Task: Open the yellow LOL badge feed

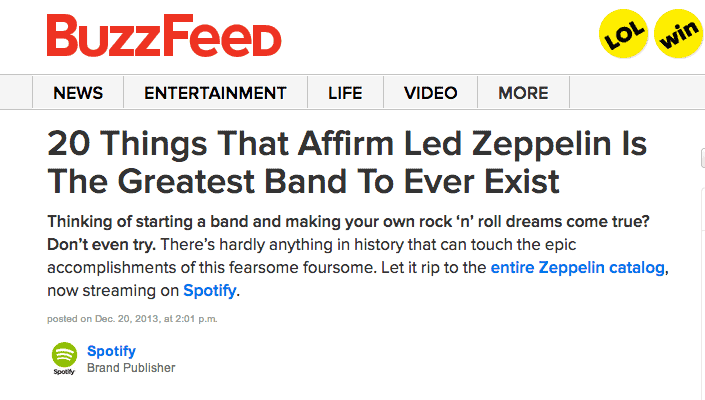Action: click(624, 34)
